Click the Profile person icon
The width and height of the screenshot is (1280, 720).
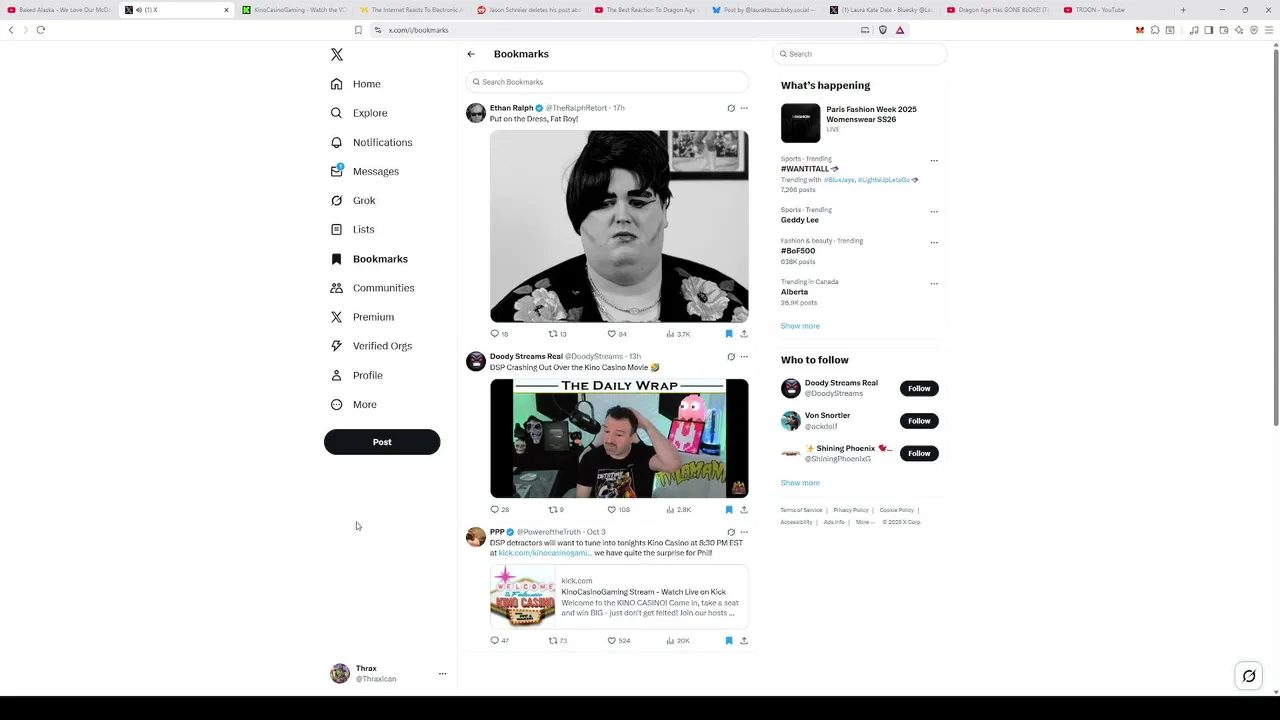pos(336,375)
